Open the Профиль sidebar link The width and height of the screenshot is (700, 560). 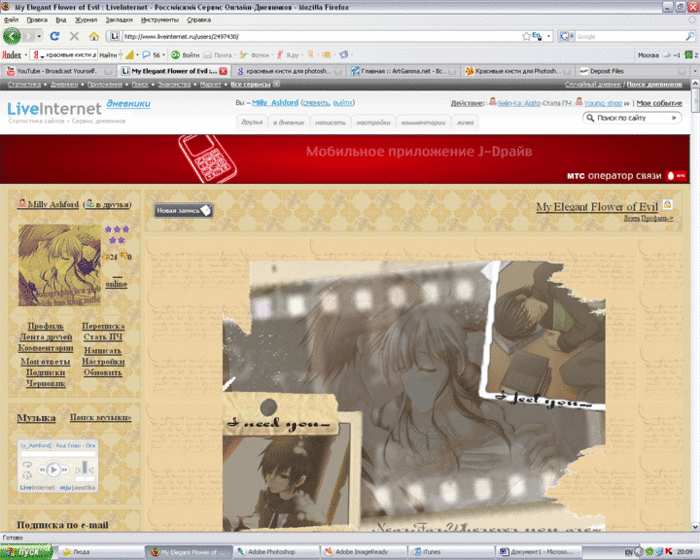46,326
